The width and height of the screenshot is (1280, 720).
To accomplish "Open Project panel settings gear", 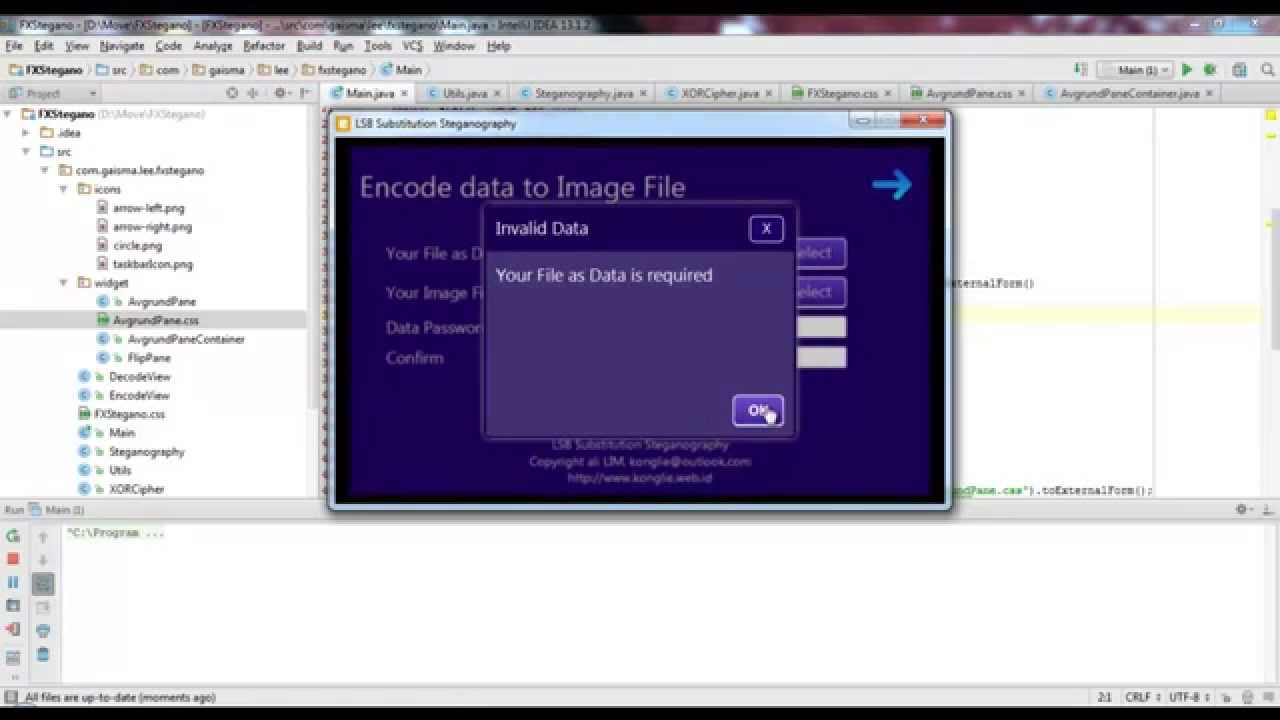I will tap(281, 93).
